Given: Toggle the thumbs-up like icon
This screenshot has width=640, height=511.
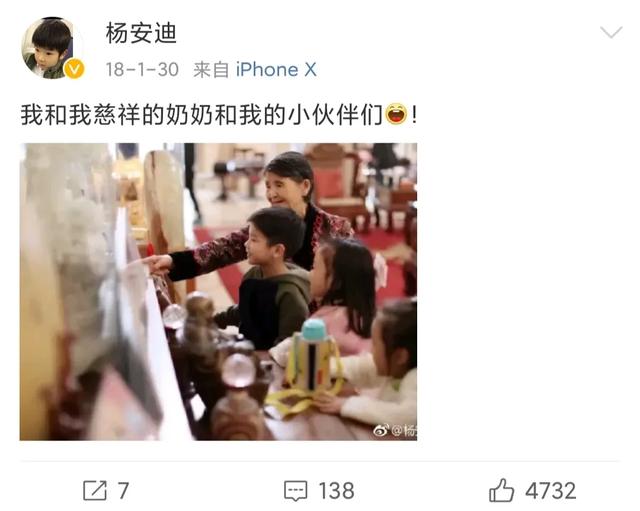Looking at the screenshot, I should (x=501, y=490).
